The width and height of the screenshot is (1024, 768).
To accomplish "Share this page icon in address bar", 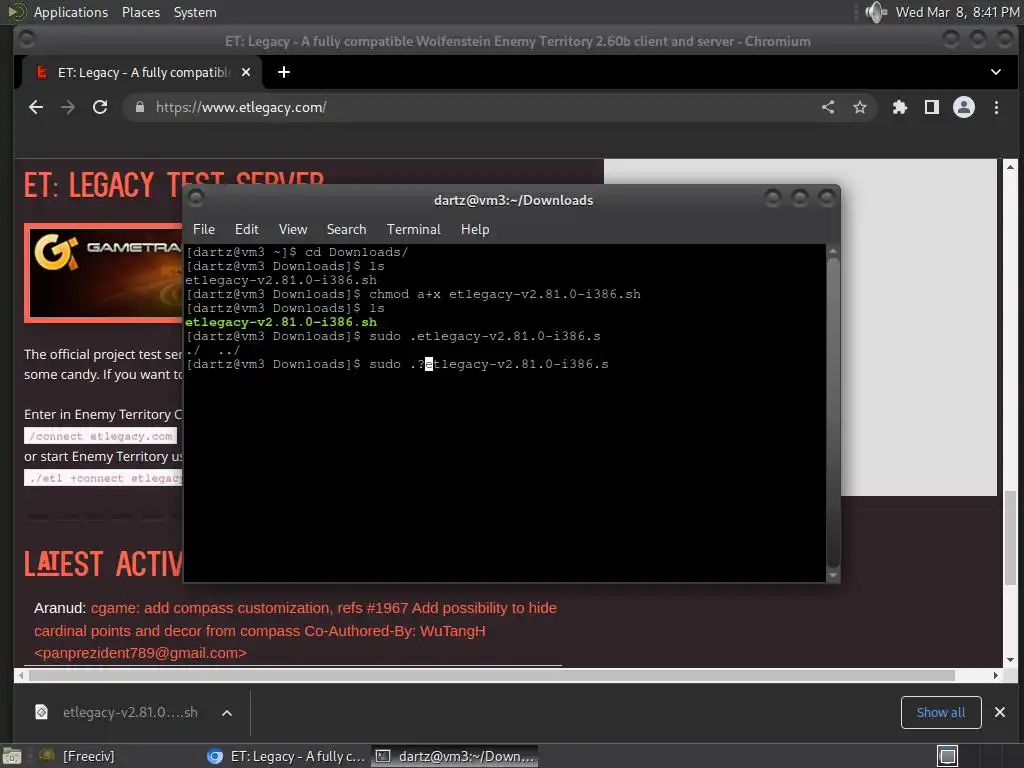I will coord(828,107).
